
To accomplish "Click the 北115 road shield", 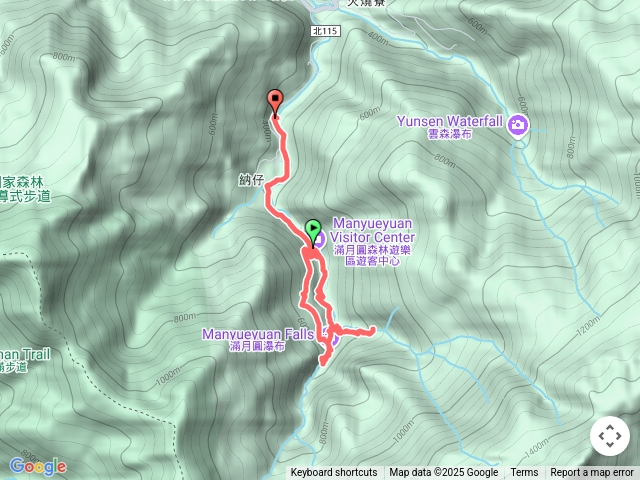I will (326, 31).
